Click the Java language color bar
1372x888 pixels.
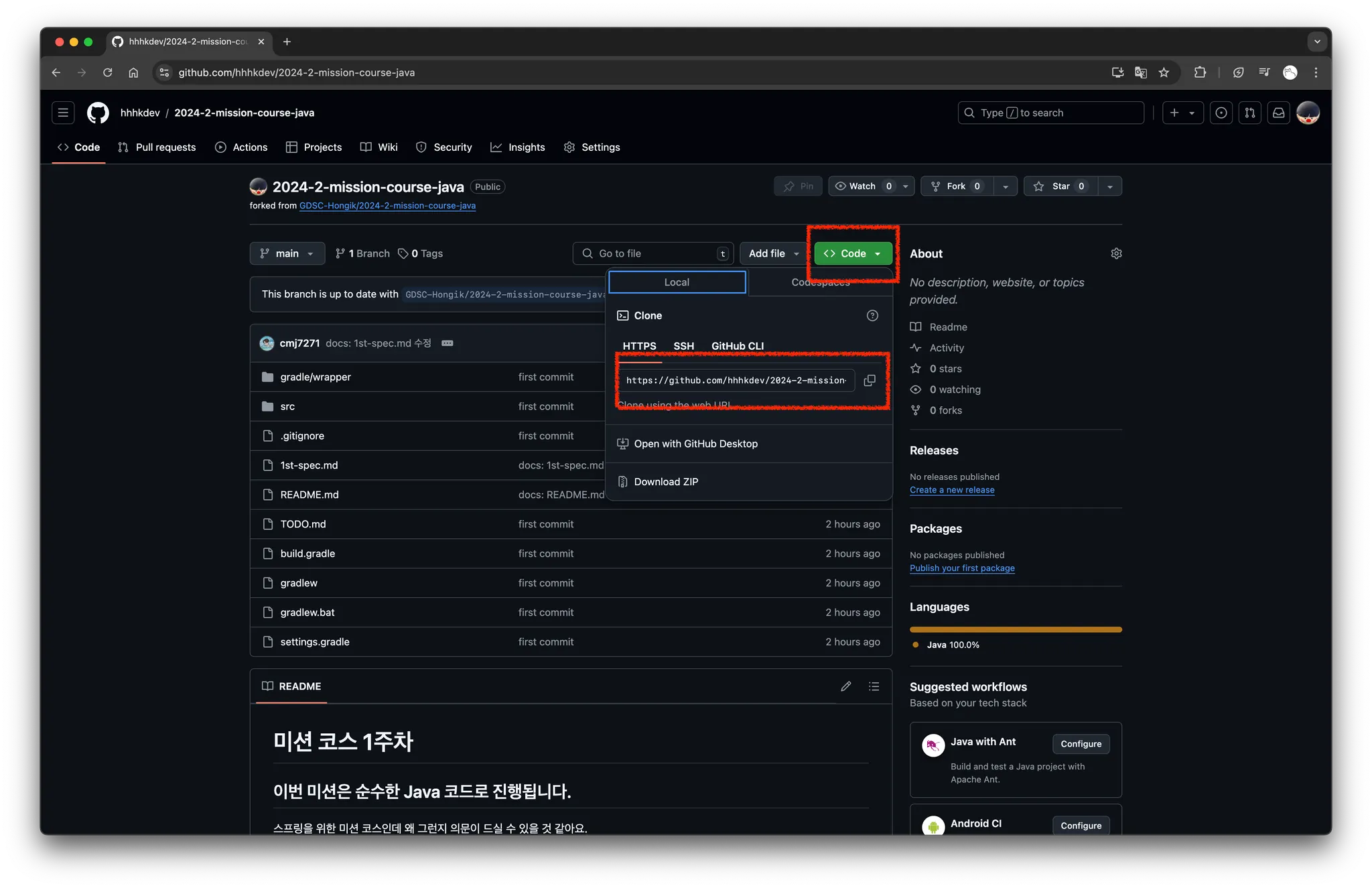[x=1016, y=629]
